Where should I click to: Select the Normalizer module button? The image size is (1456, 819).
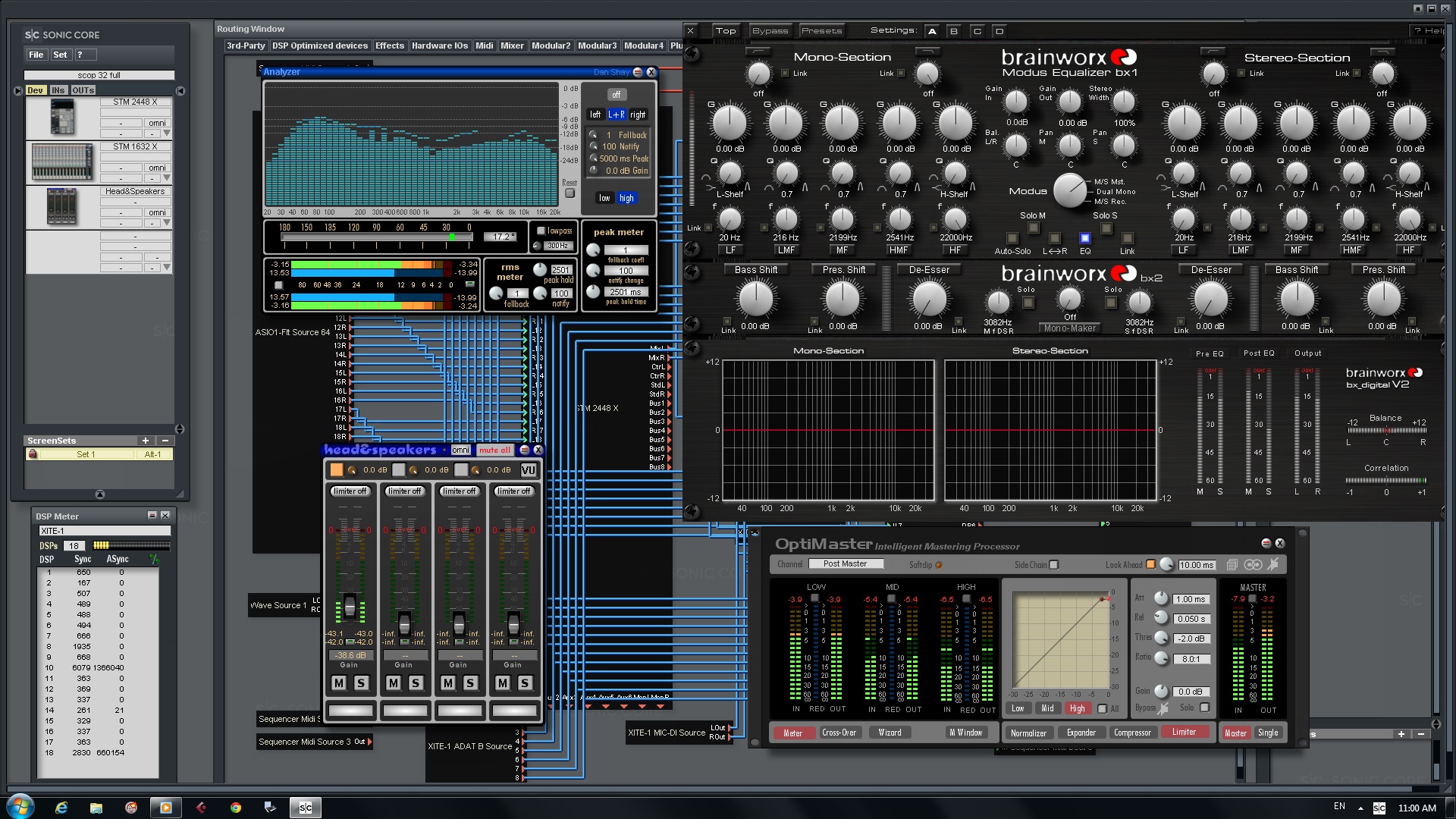tap(1028, 733)
